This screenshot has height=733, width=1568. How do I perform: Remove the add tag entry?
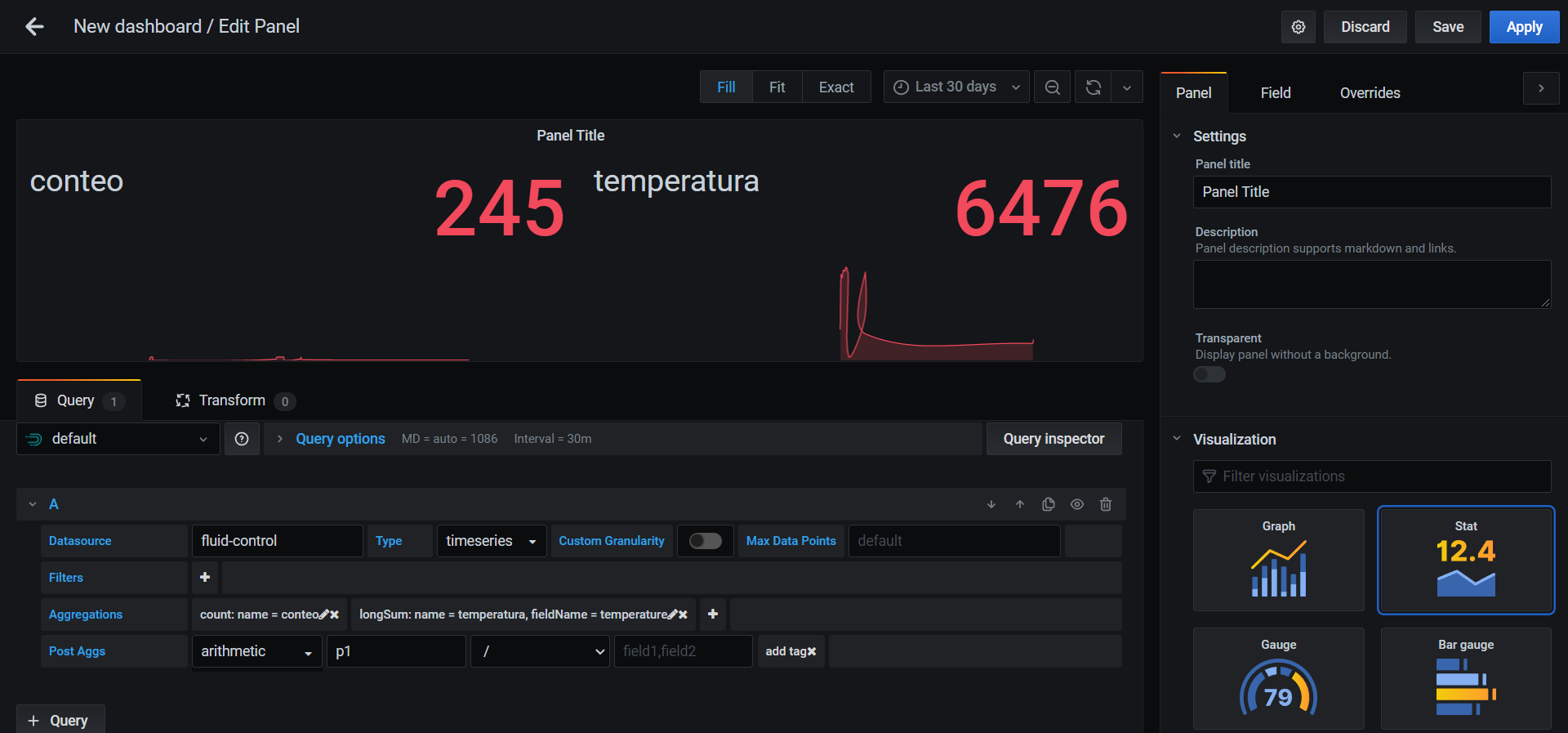pyautogui.click(x=812, y=651)
